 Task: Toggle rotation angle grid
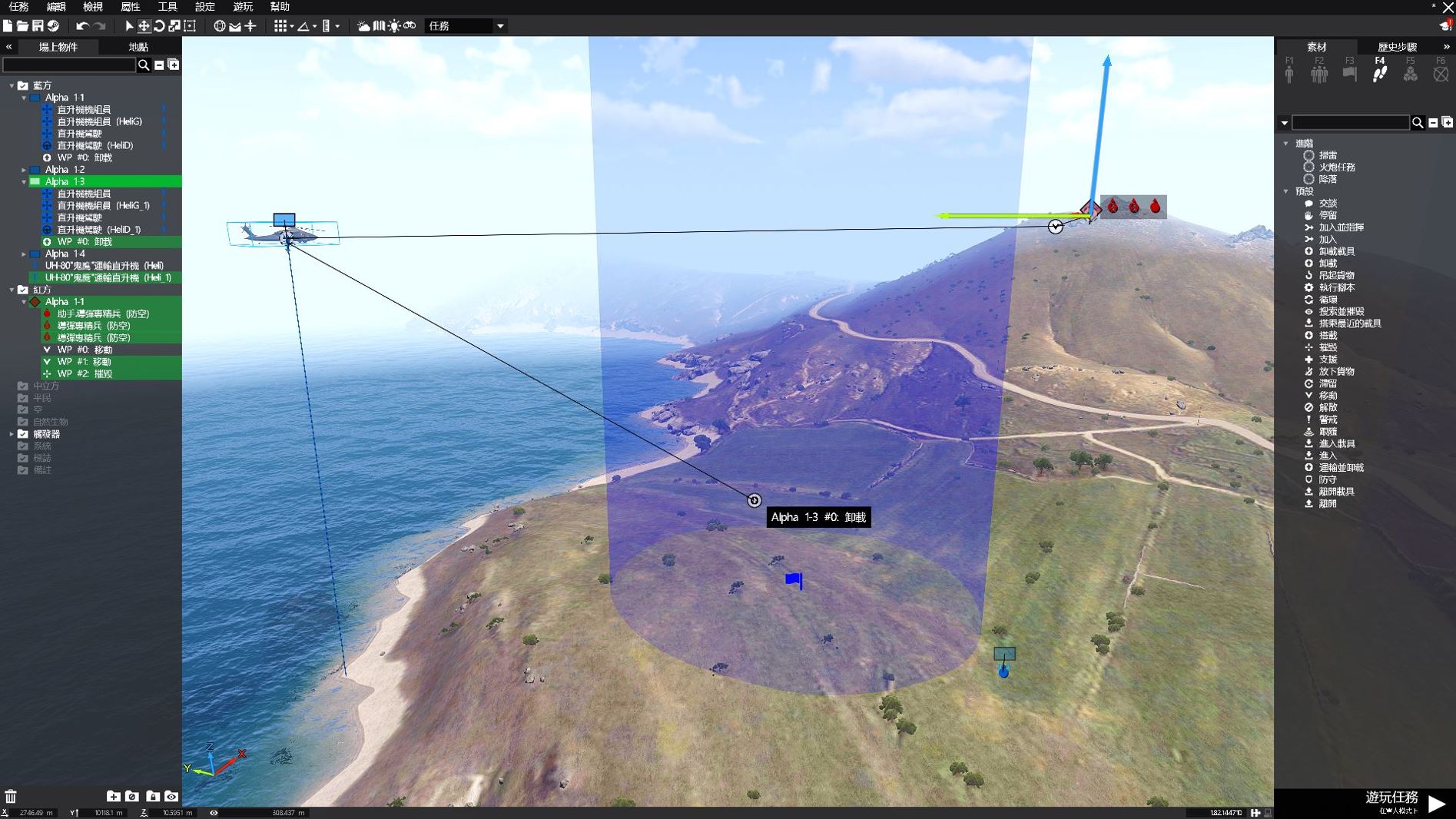tap(303, 25)
